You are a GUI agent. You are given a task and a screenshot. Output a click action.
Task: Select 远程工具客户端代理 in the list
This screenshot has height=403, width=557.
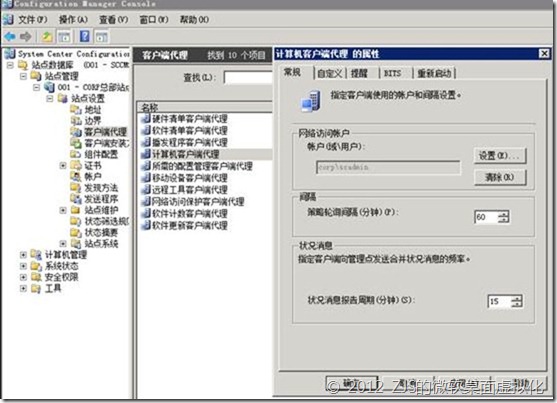click(x=190, y=190)
